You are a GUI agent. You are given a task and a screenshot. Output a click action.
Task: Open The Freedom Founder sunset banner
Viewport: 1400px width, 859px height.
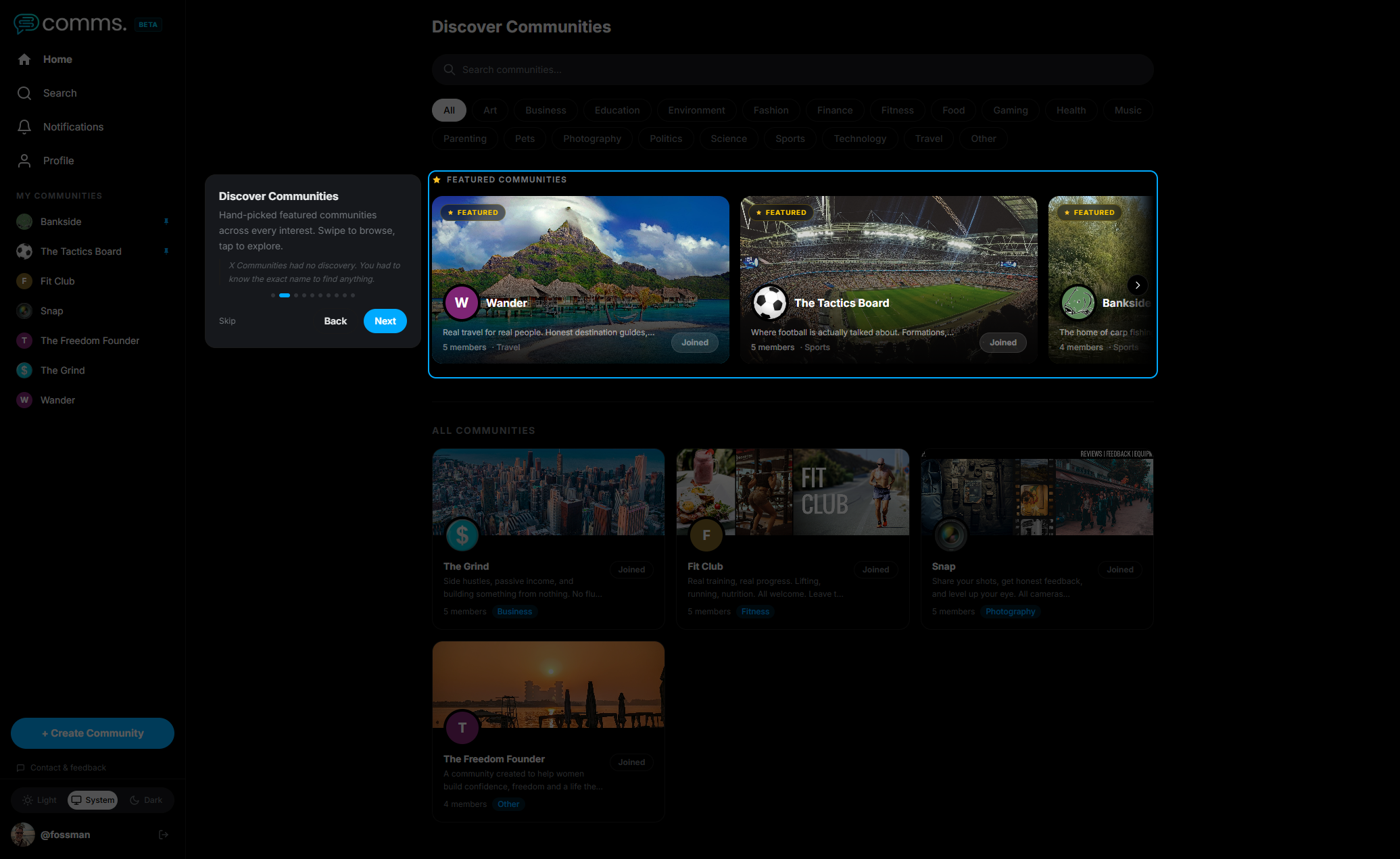(x=548, y=685)
